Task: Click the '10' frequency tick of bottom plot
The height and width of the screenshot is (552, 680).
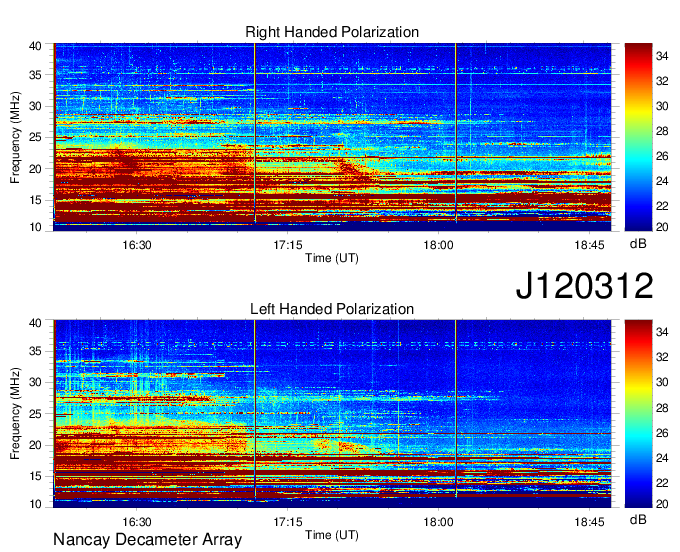Action: click(35, 504)
